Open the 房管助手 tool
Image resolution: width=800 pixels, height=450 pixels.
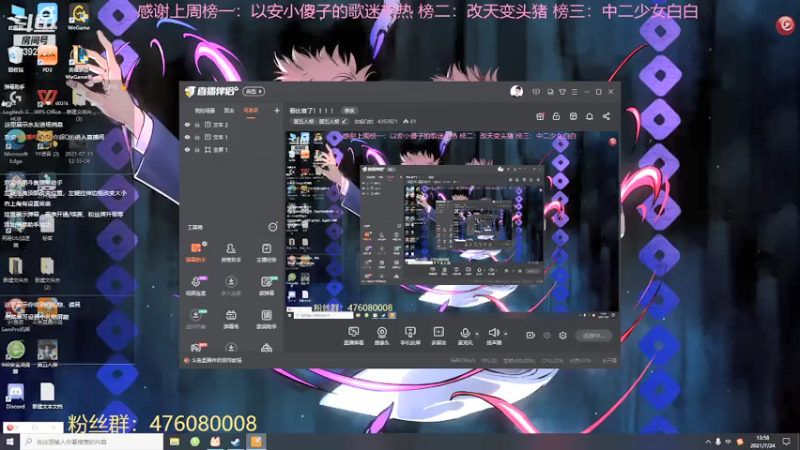point(231,252)
